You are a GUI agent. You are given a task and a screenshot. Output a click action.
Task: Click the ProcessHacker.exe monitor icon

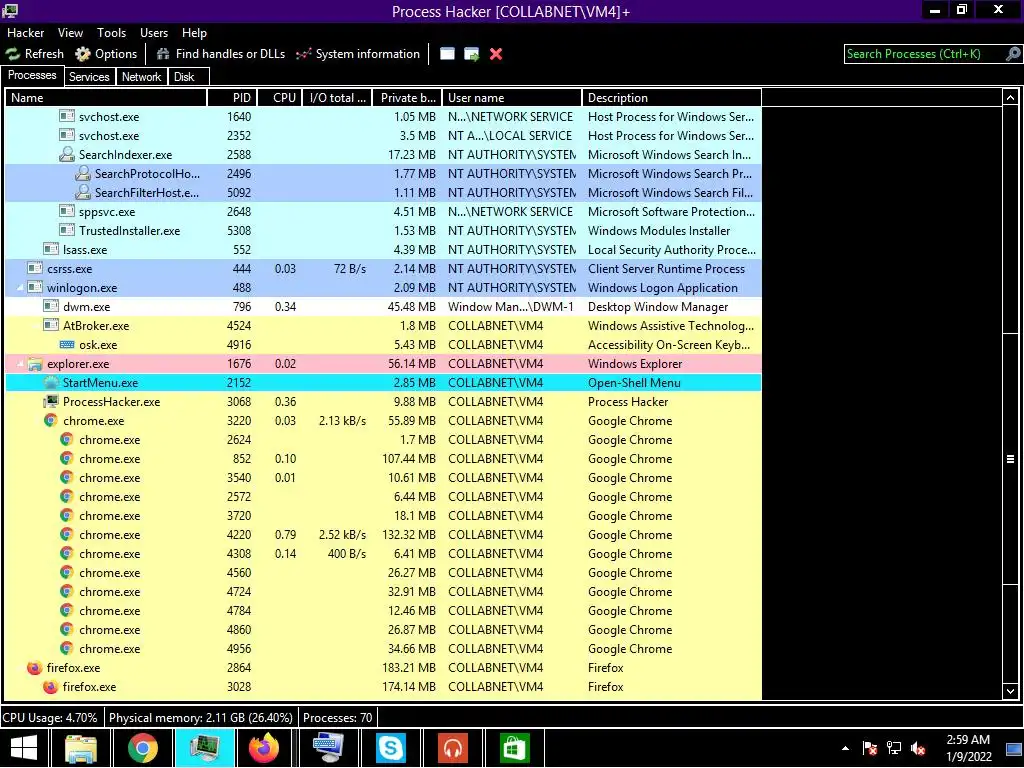point(51,402)
